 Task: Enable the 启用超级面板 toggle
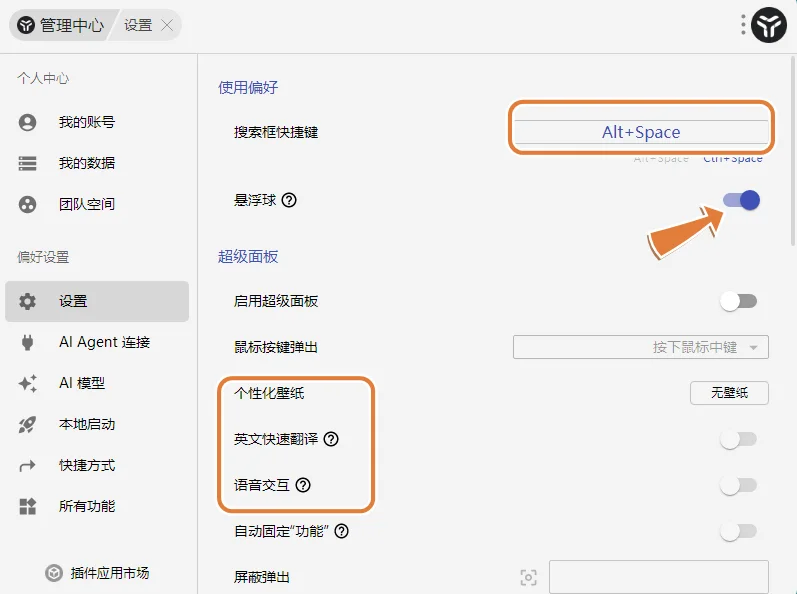[x=739, y=301]
